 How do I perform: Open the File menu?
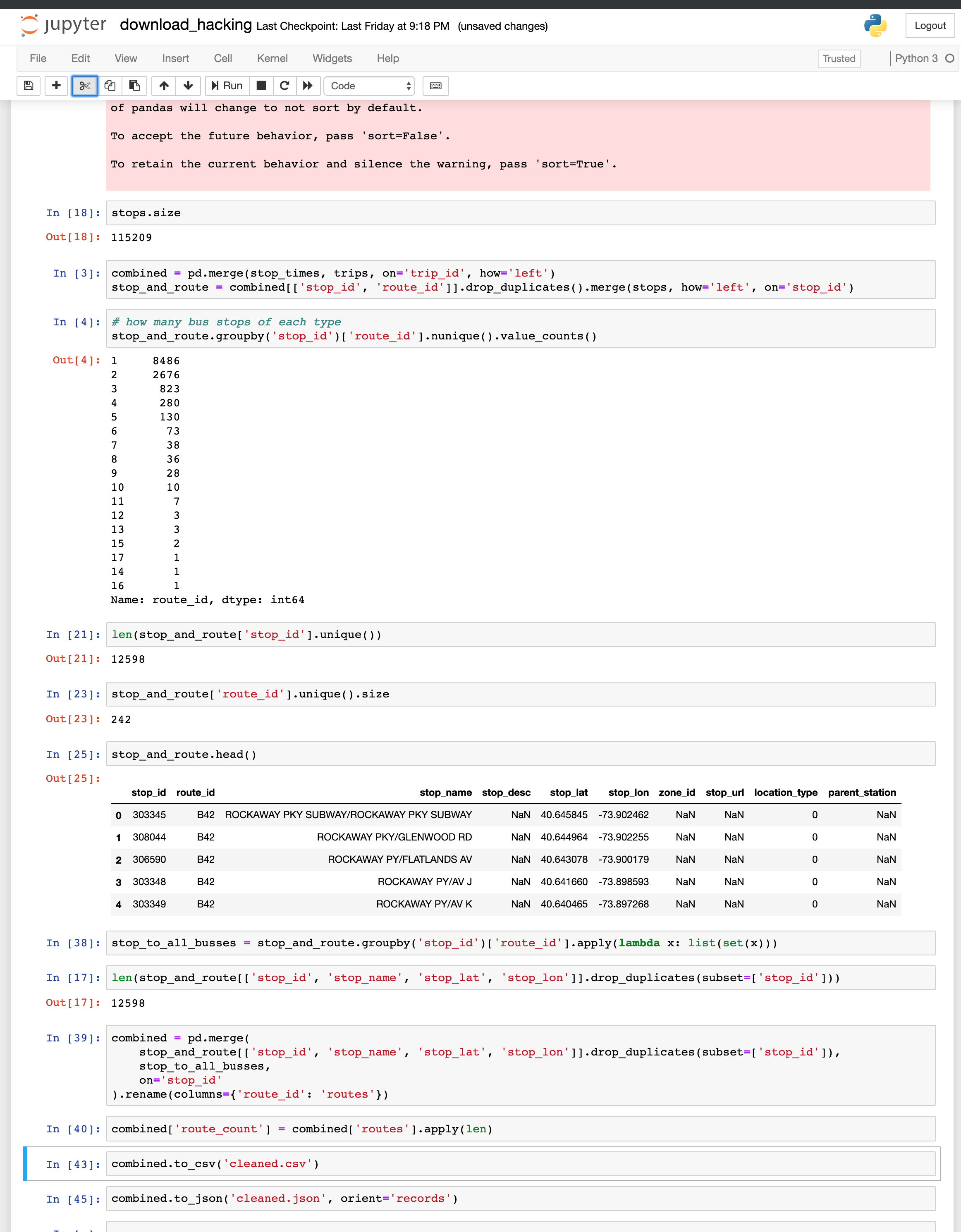(38, 59)
